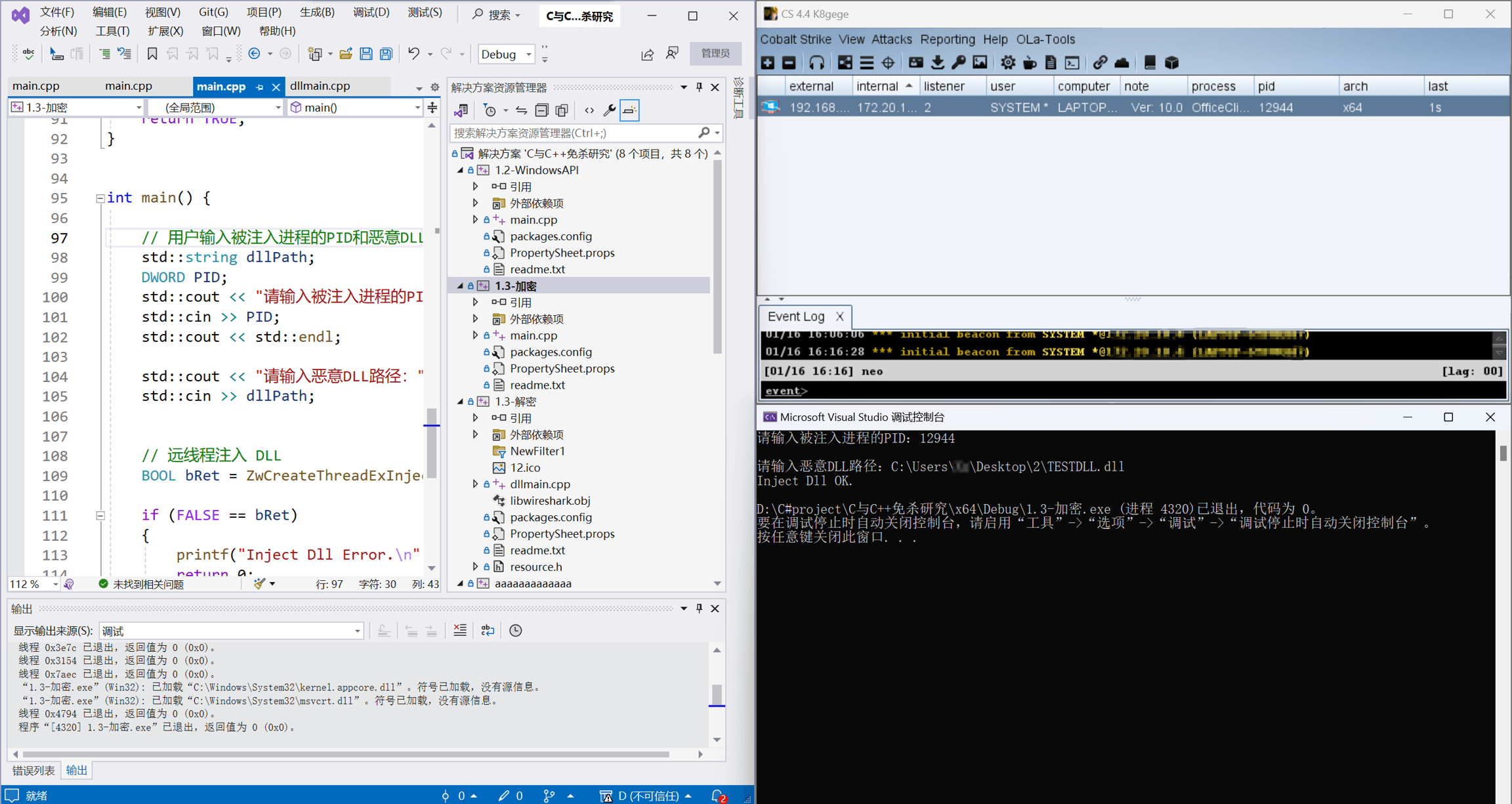Image resolution: width=1512 pixels, height=804 pixels.
Task: Open the credentials key icon in Cobalt Strike
Action: click(959, 63)
